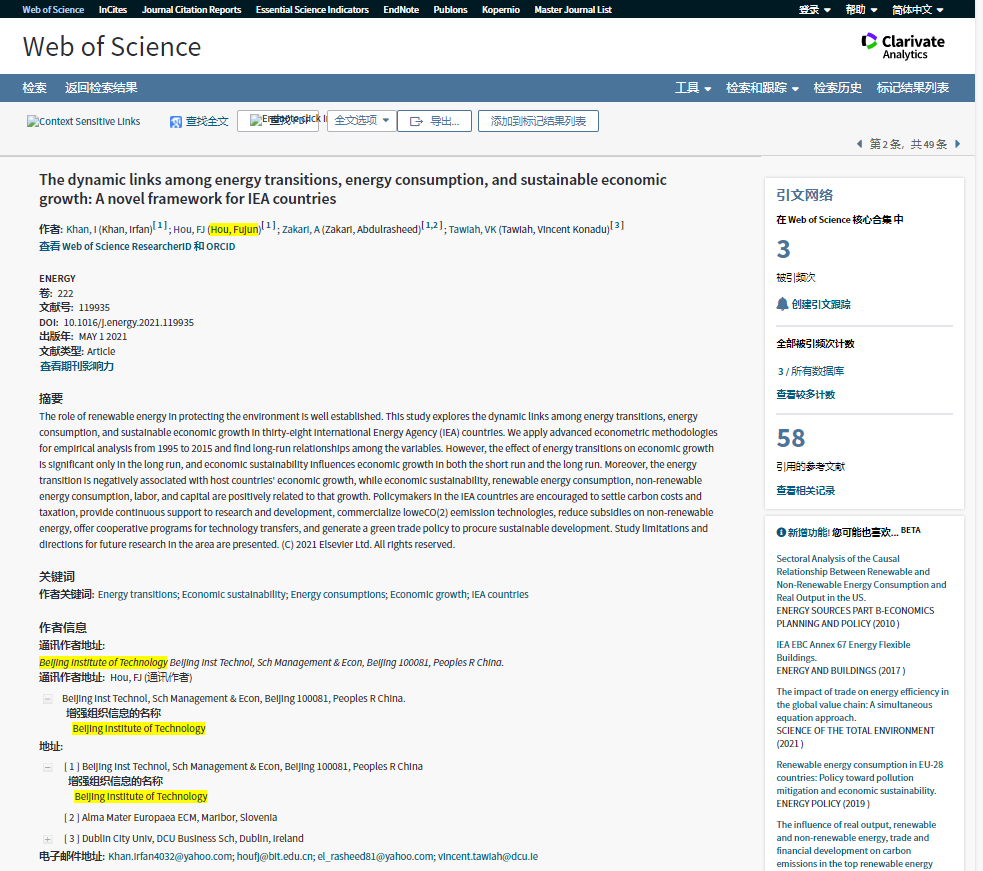983x871 pixels.
Task: Collapse the corresponding author address details
Action: (x=47, y=699)
